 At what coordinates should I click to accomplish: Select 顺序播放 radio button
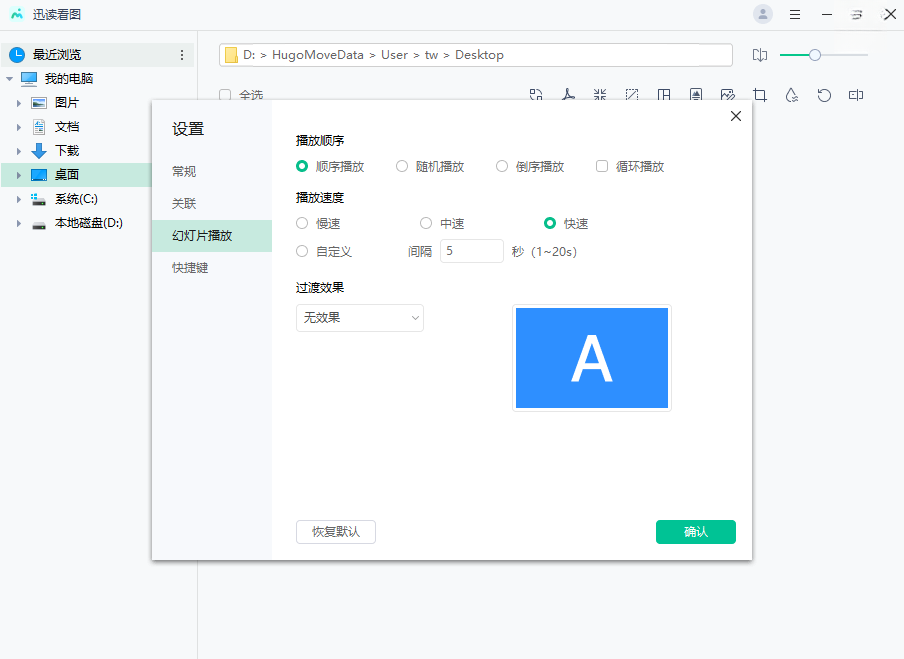[302, 167]
